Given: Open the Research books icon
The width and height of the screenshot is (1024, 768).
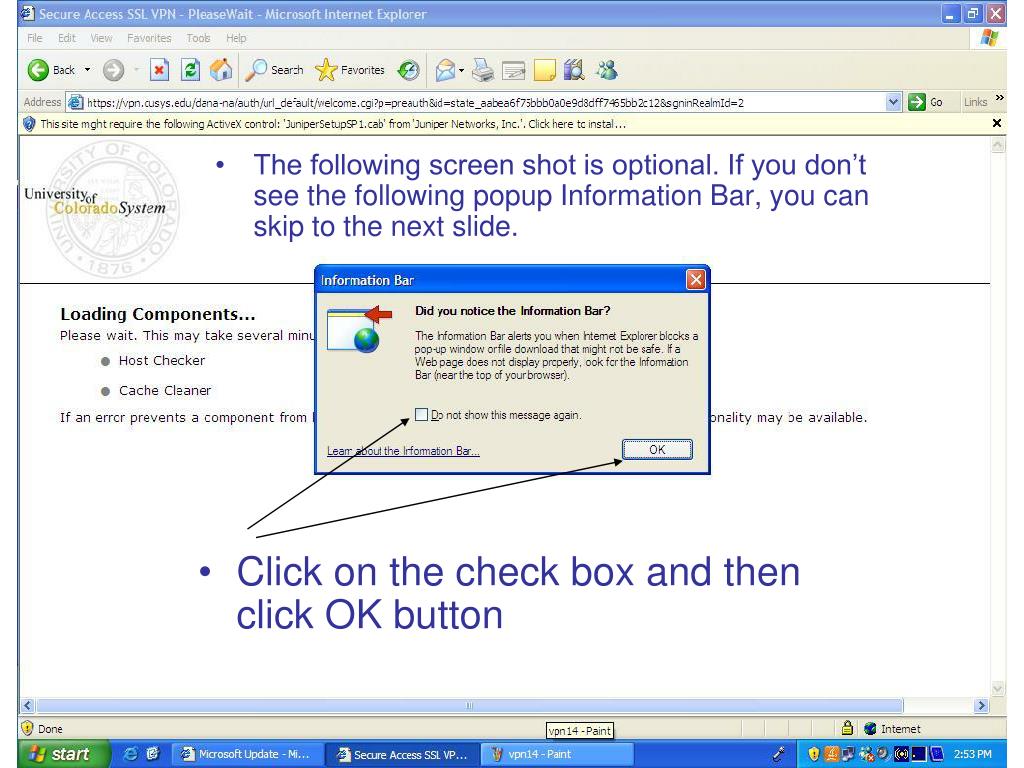Looking at the screenshot, I should click(574, 70).
